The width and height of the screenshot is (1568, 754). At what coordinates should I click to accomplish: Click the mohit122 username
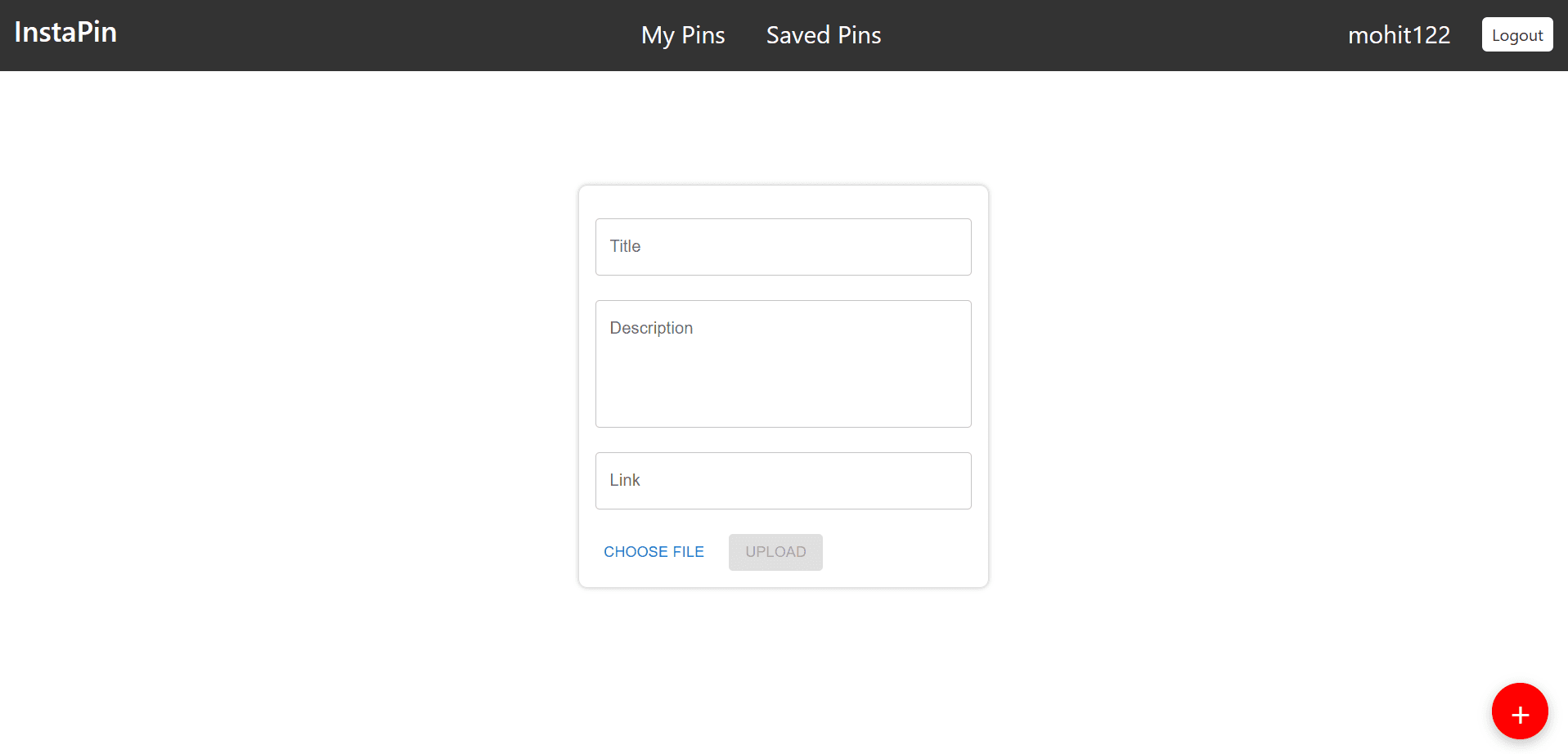pyautogui.click(x=1399, y=35)
